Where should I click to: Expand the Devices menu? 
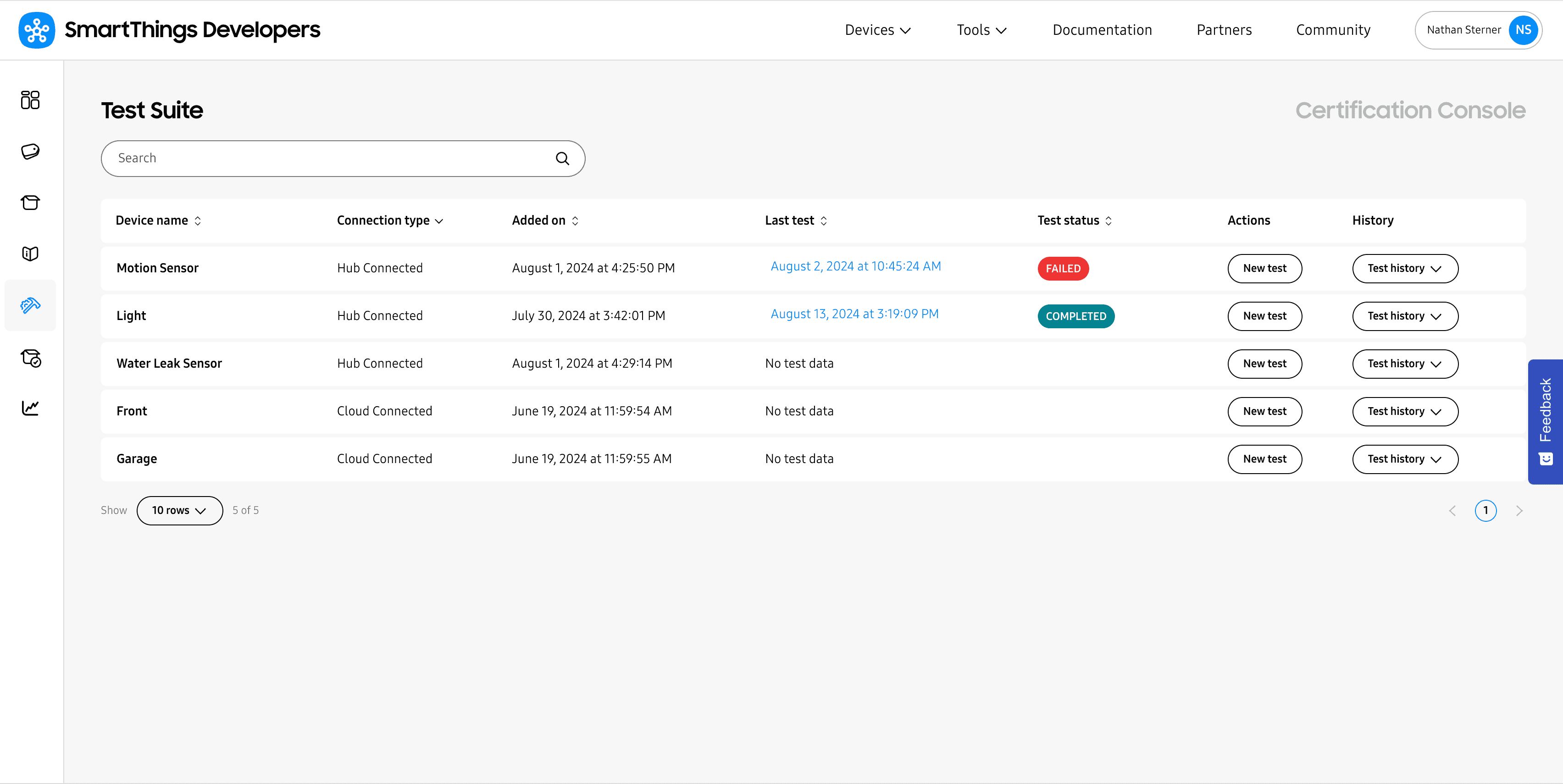(x=877, y=30)
